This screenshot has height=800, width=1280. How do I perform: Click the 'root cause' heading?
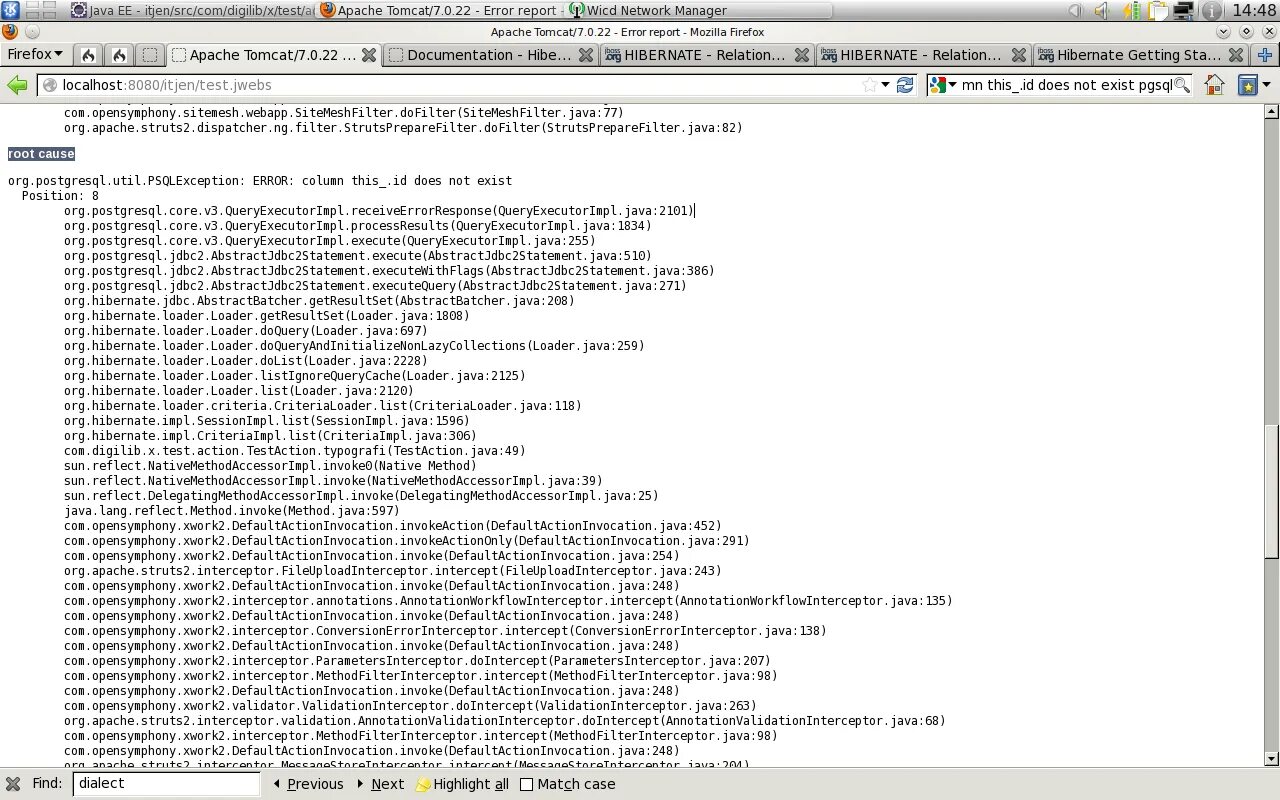point(41,153)
